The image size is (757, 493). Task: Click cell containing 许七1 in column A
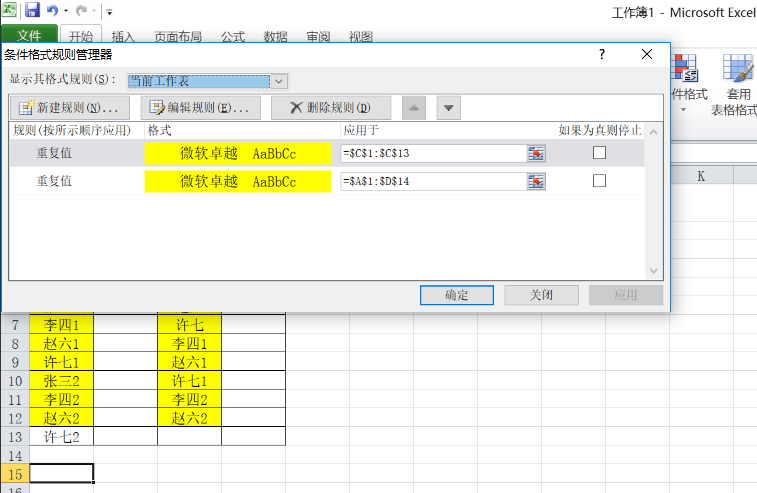61,362
